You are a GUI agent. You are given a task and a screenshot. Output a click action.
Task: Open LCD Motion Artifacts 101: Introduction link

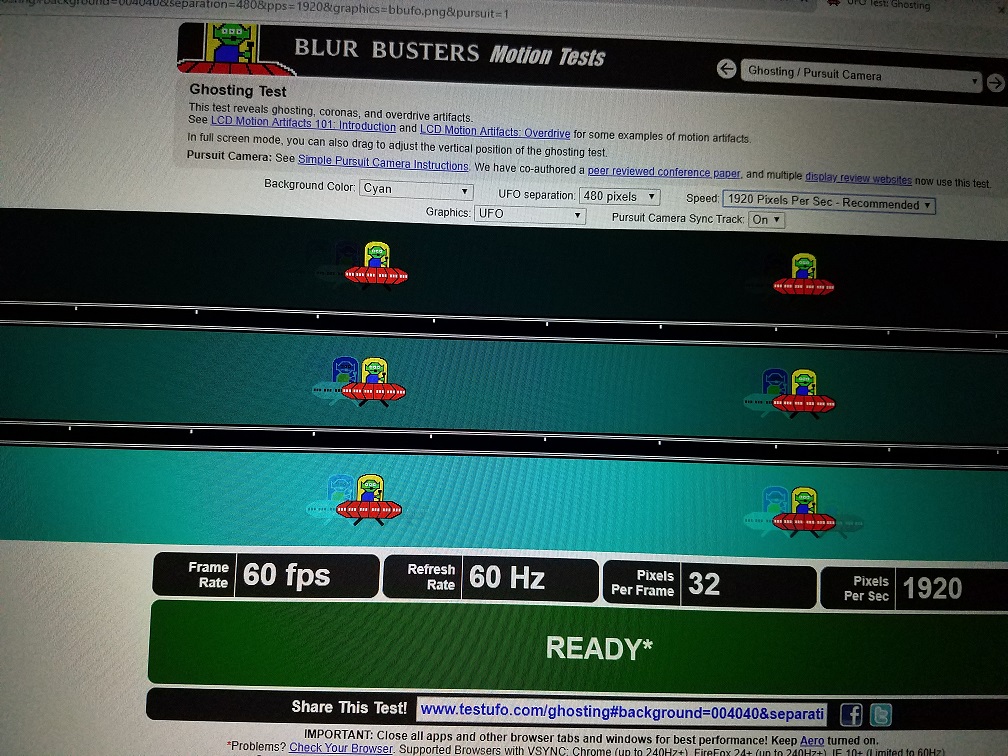coord(303,123)
